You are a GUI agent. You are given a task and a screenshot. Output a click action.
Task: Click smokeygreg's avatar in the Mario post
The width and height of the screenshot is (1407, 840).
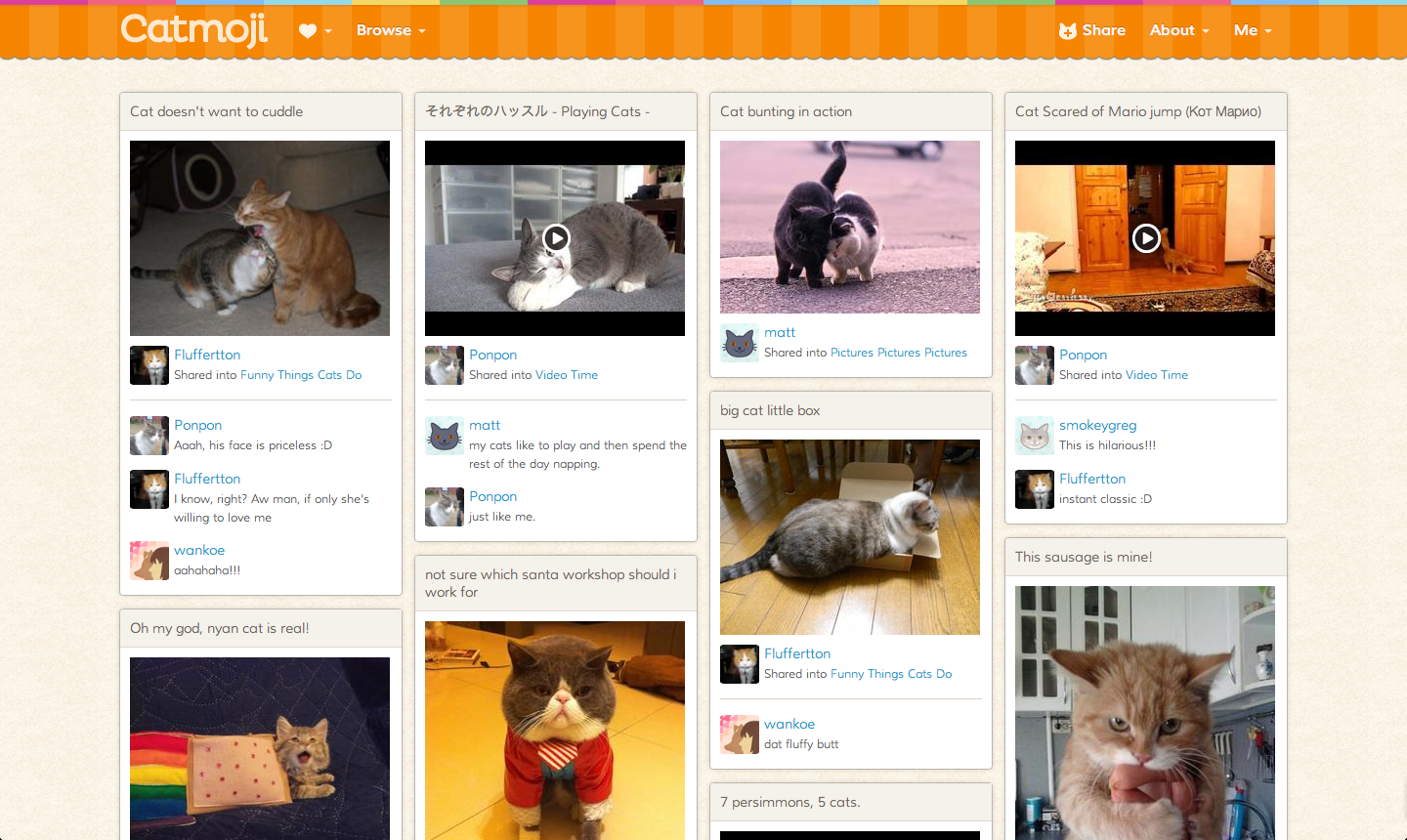click(x=1034, y=435)
